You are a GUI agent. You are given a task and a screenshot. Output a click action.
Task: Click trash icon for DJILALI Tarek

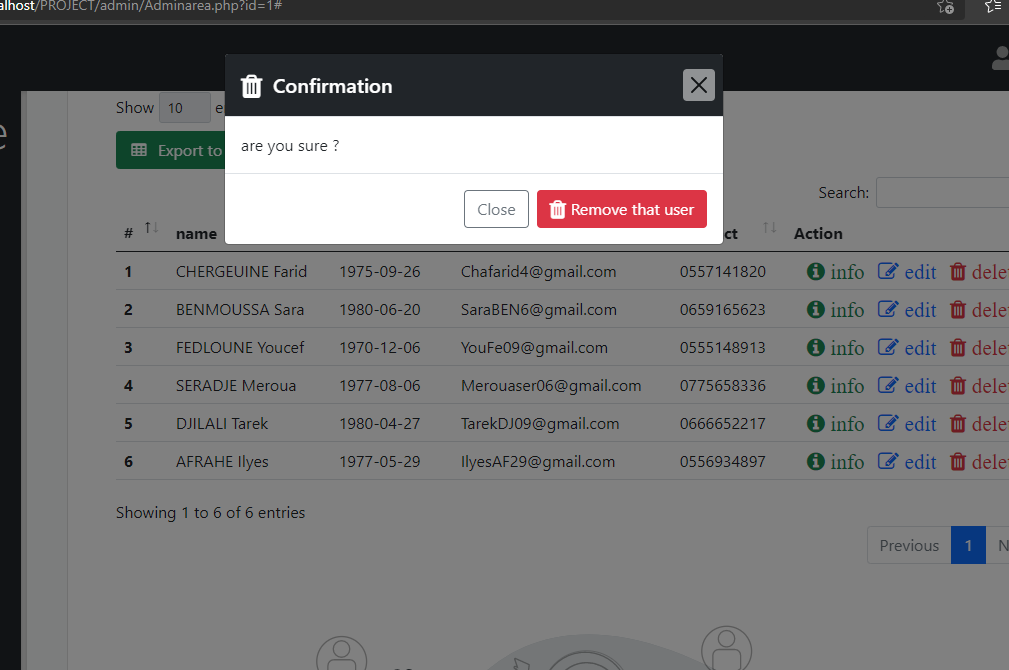coord(958,423)
